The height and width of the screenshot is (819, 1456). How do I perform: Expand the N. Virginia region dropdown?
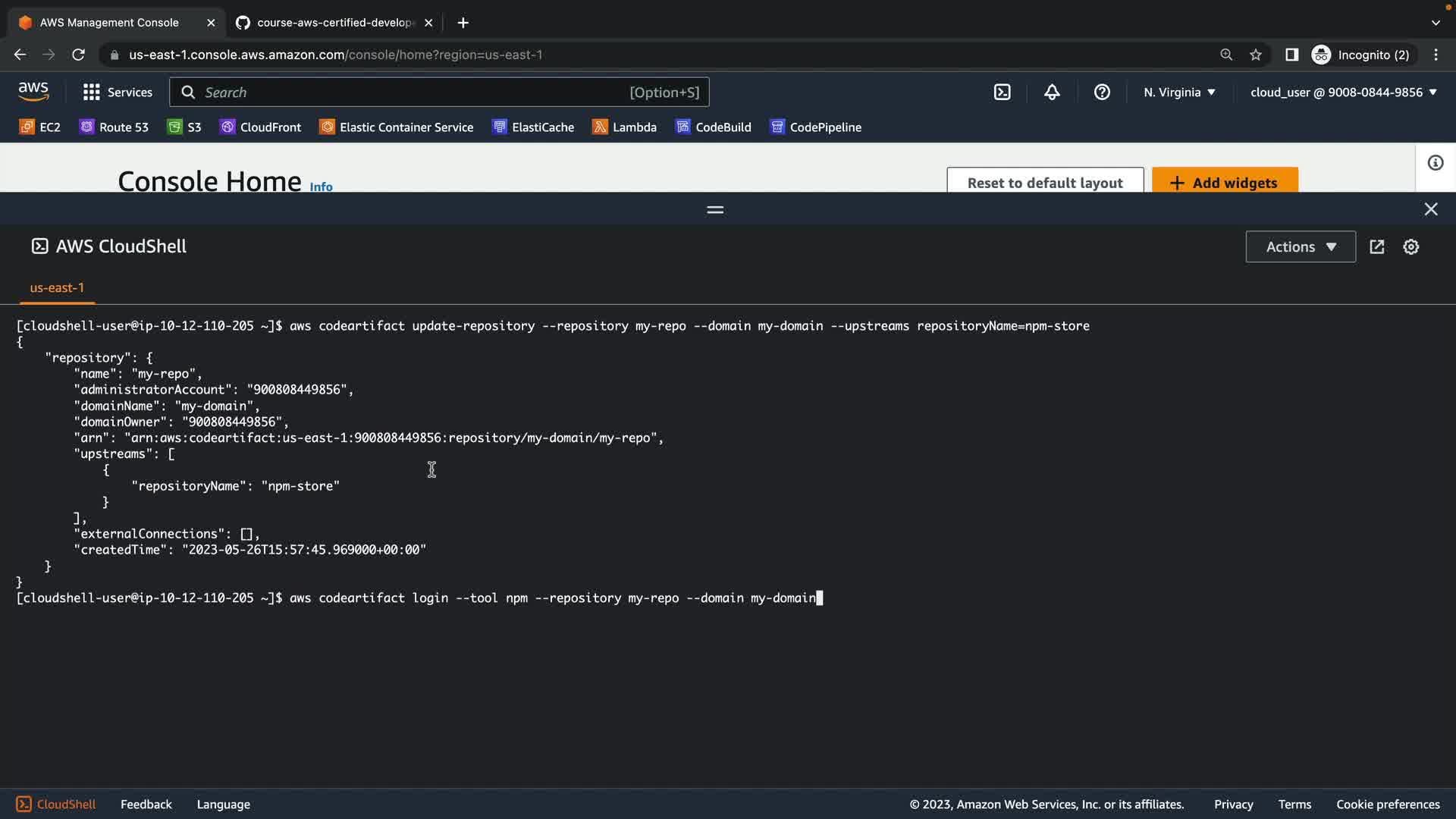pyautogui.click(x=1179, y=92)
